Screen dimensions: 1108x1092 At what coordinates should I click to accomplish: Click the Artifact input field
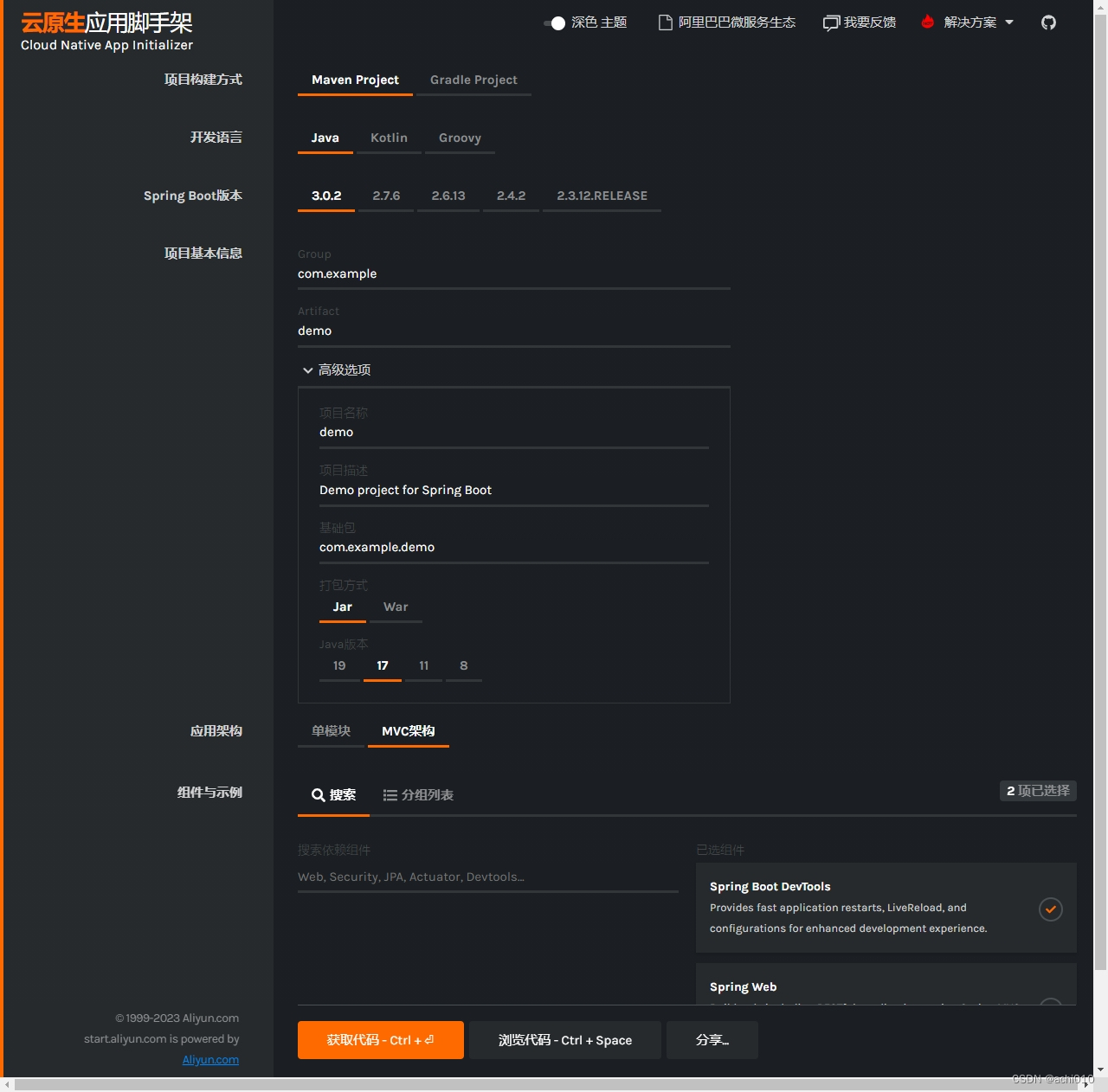coord(514,331)
